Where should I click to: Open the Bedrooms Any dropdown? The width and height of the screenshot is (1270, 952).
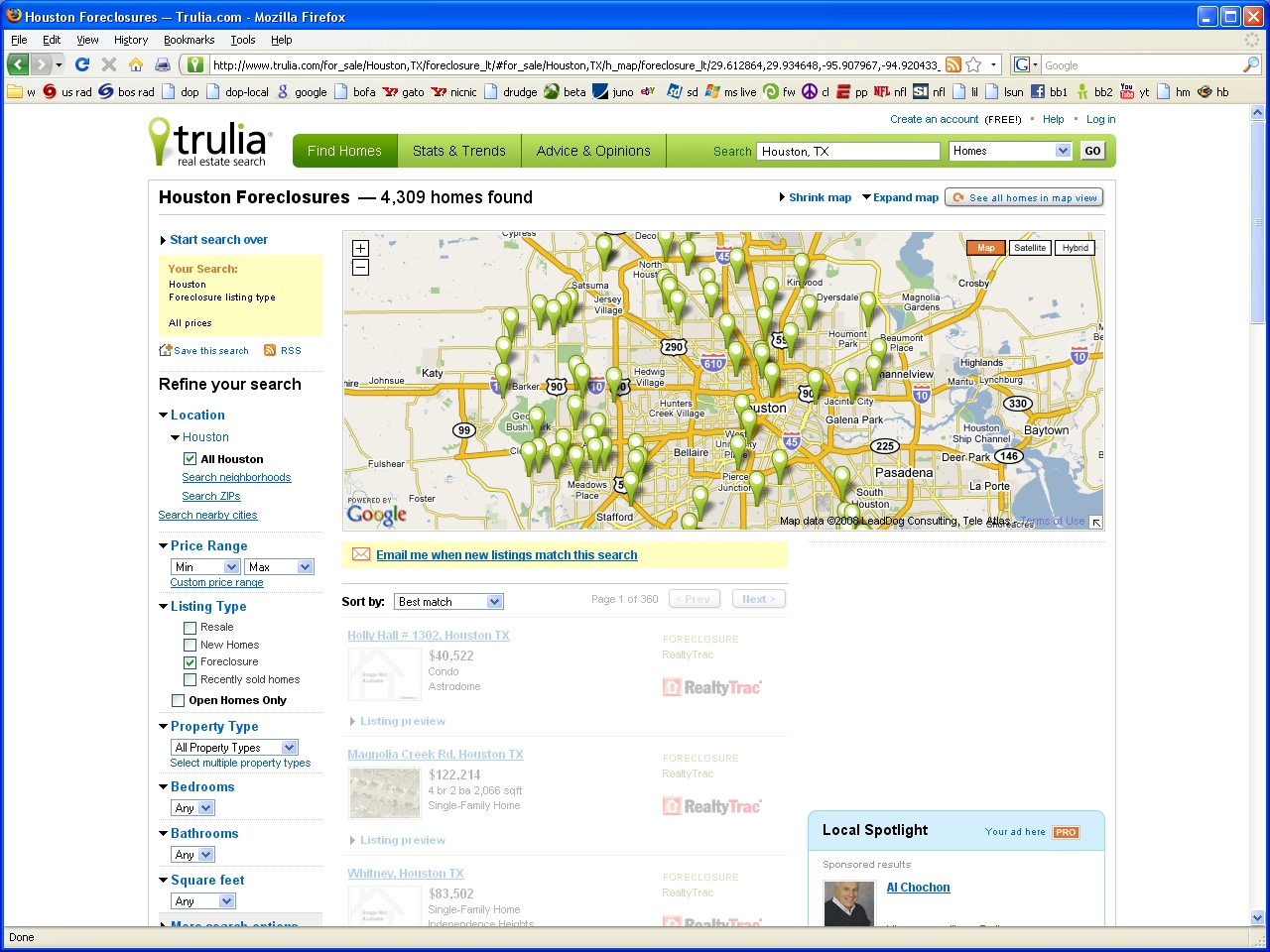(x=192, y=808)
